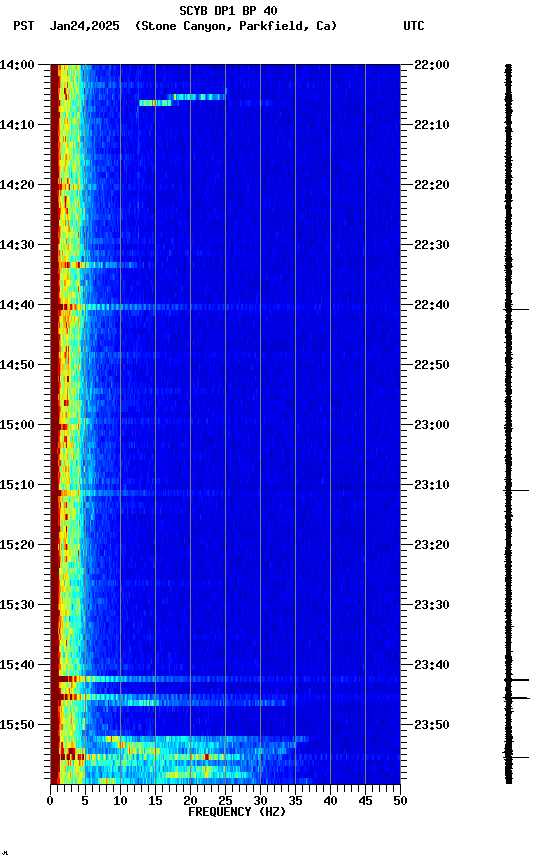Click the '14:20' PST time label
The image size is (552, 864).
pos(17,185)
